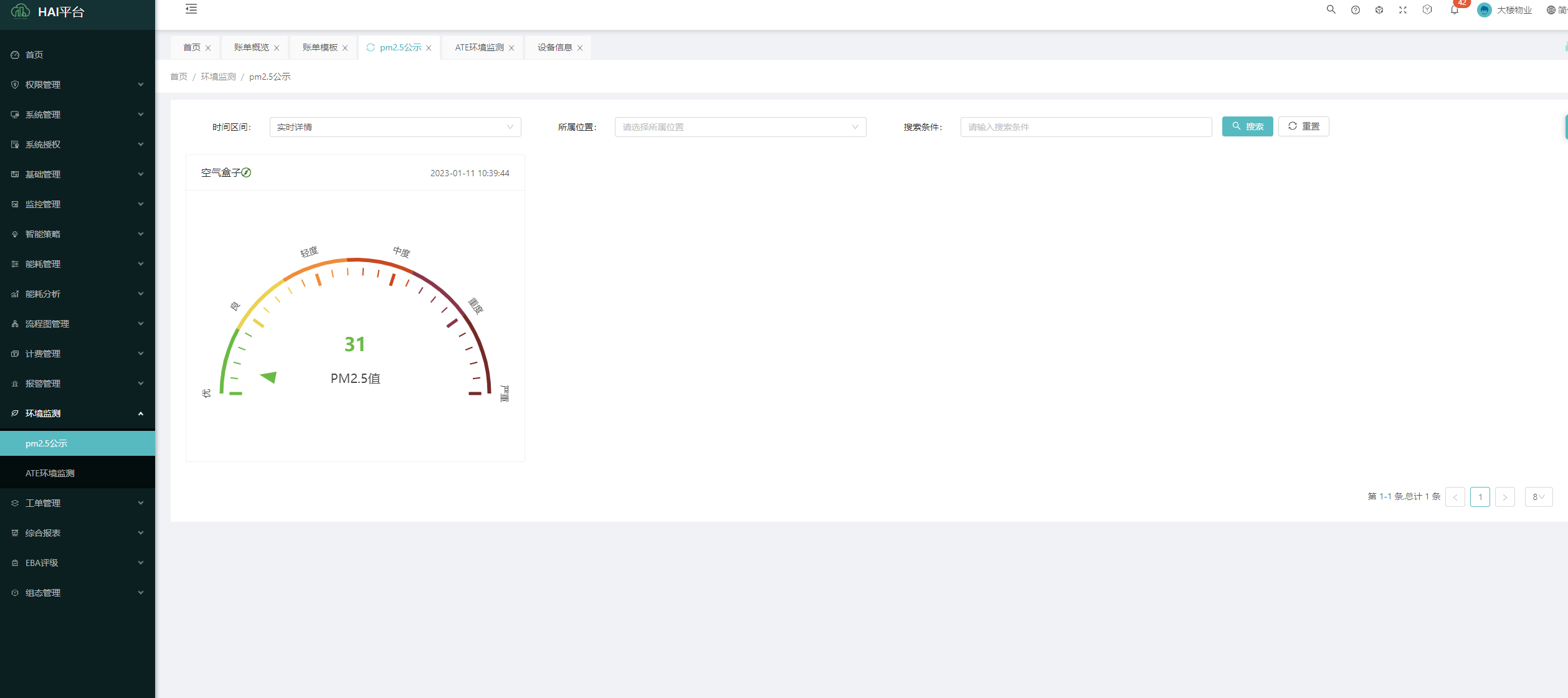
Task: Click the PM2.5 gauge pointer
Action: point(268,377)
